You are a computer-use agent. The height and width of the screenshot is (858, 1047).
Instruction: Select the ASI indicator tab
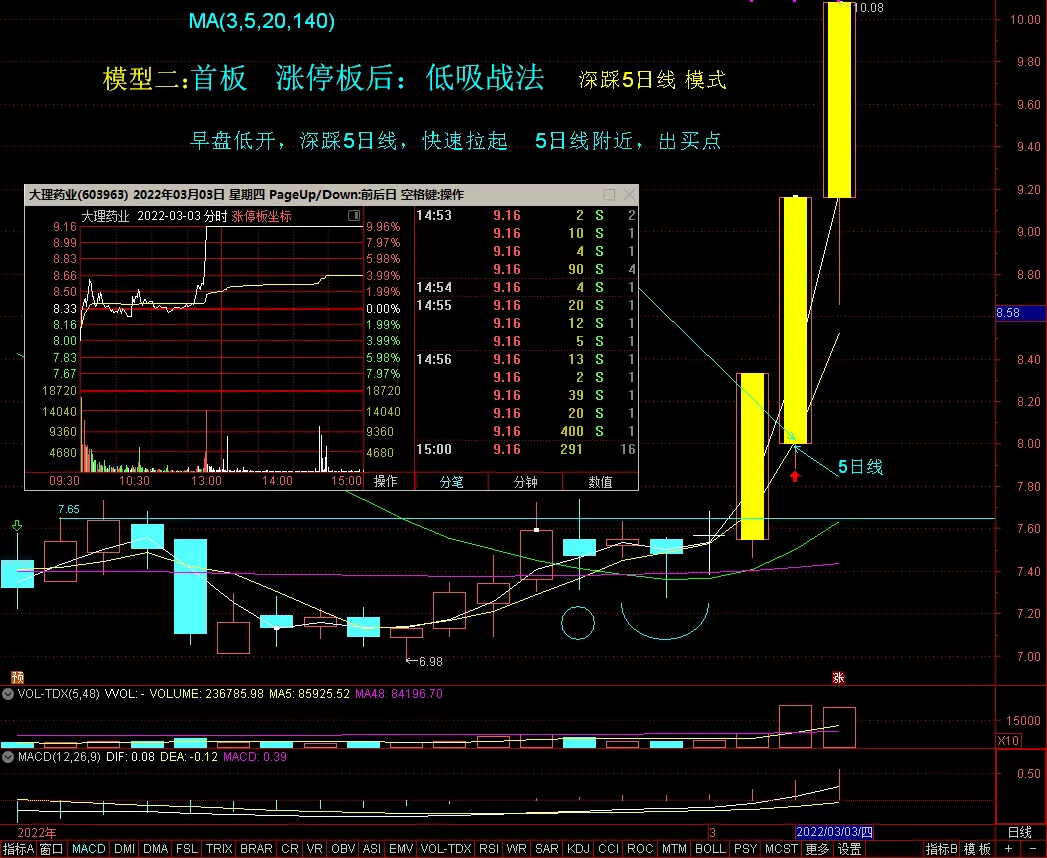pyautogui.click(x=372, y=849)
